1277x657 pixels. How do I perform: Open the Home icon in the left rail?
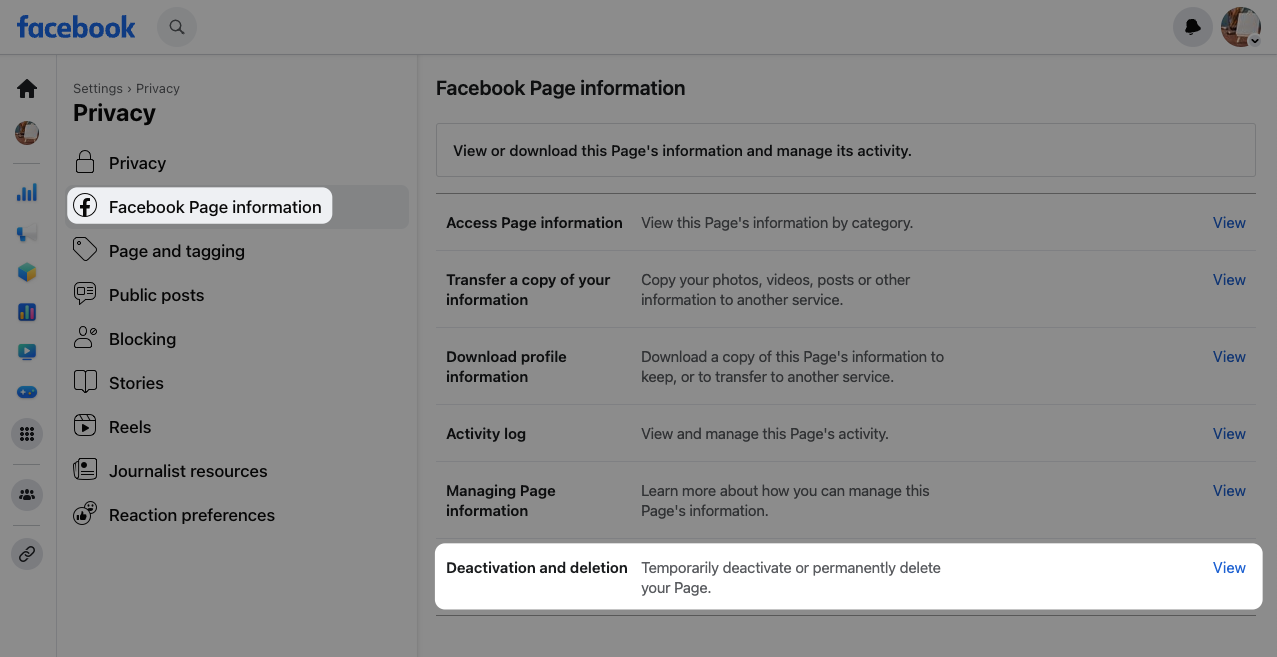(x=27, y=88)
